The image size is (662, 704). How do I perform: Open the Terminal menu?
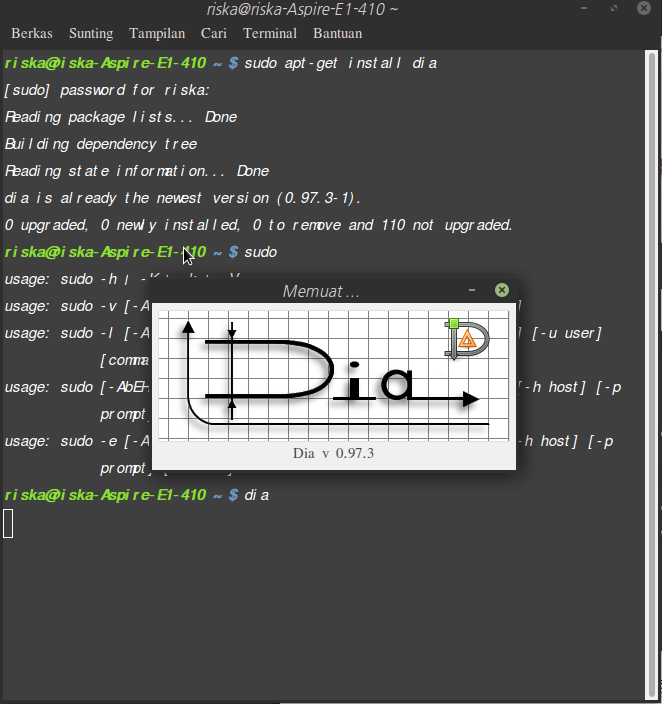[270, 34]
